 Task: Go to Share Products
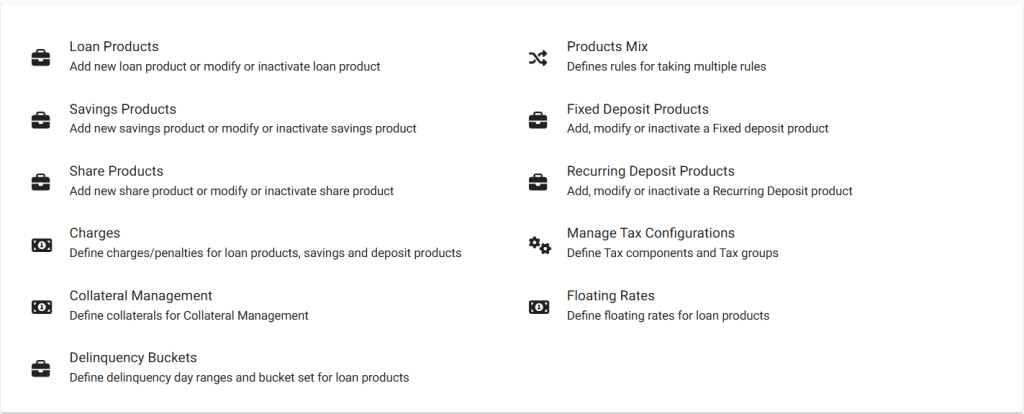[x=116, y=171]
